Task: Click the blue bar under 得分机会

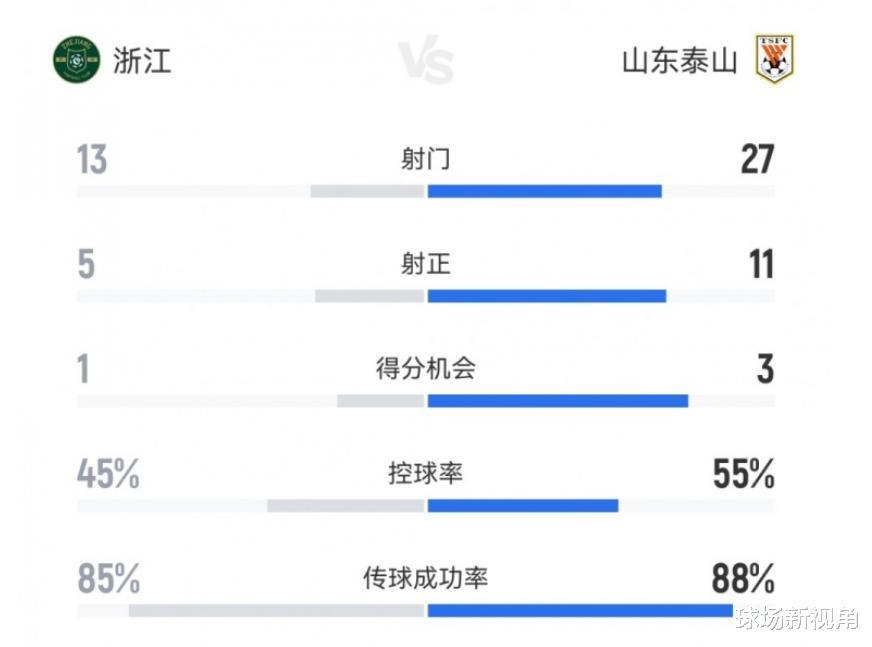Action: [x=557, y=401]
